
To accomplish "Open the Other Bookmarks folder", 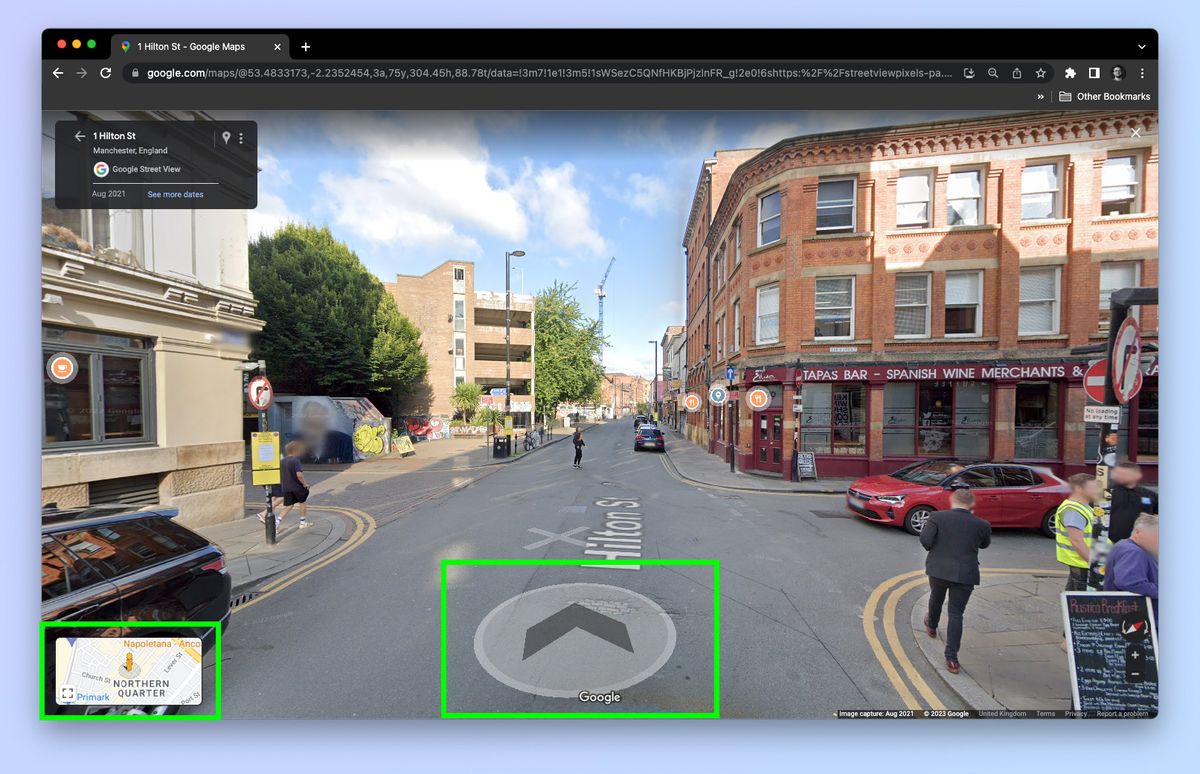I will pyautogui.click(x=1104, y=96).
